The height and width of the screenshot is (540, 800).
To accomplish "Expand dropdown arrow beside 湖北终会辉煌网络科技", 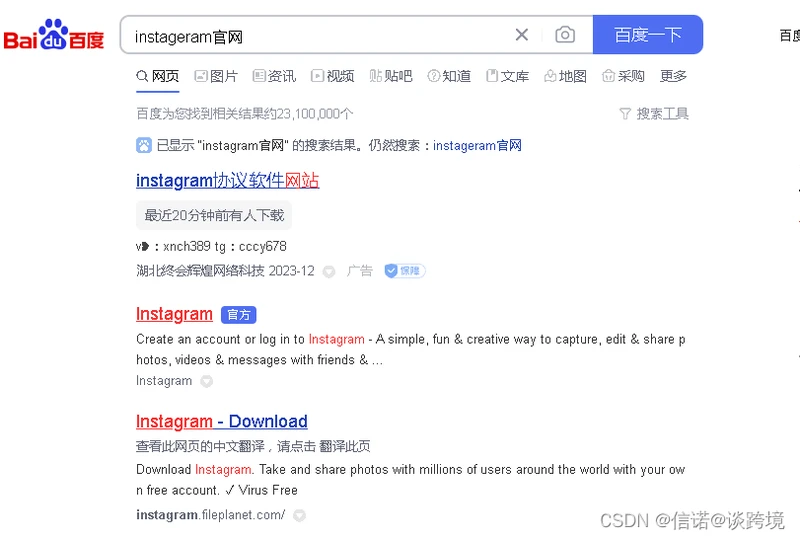I will point(329,272).
